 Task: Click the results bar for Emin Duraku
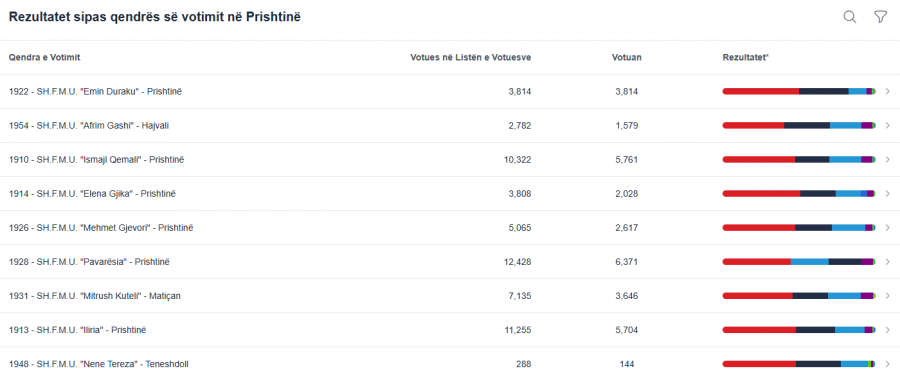(x=799, y=91)
